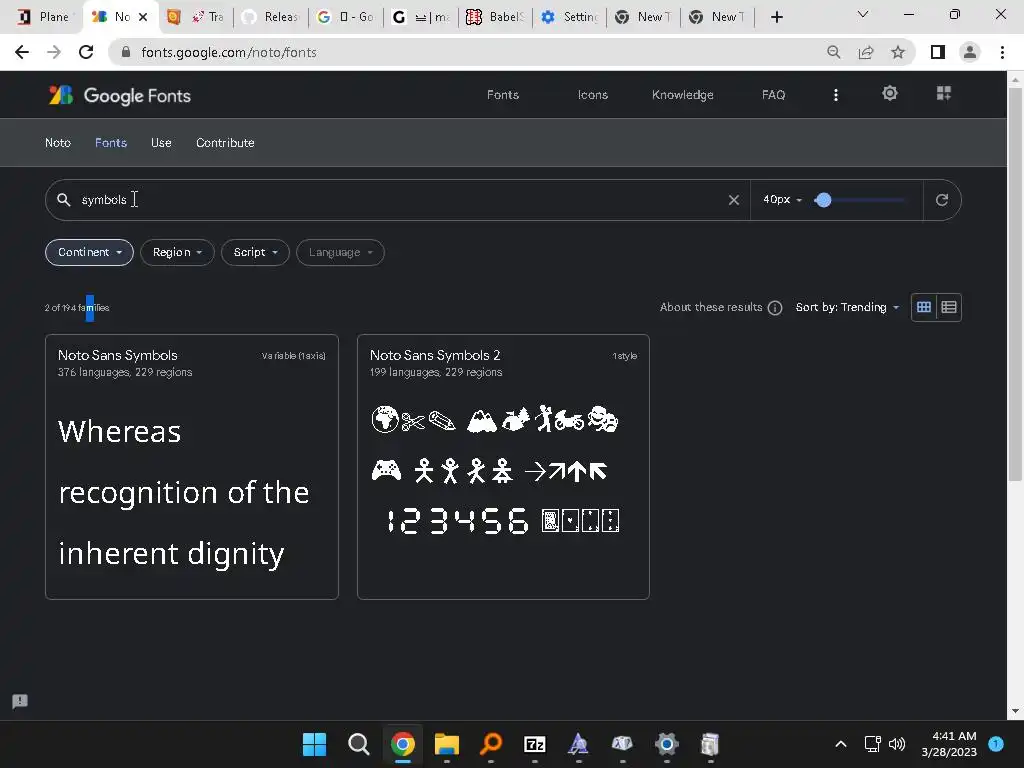Screen dimensions: 1024x768
Task: Open the Sort by Trending dropdown
Action: pyautogui.click(x=847, y=307)
